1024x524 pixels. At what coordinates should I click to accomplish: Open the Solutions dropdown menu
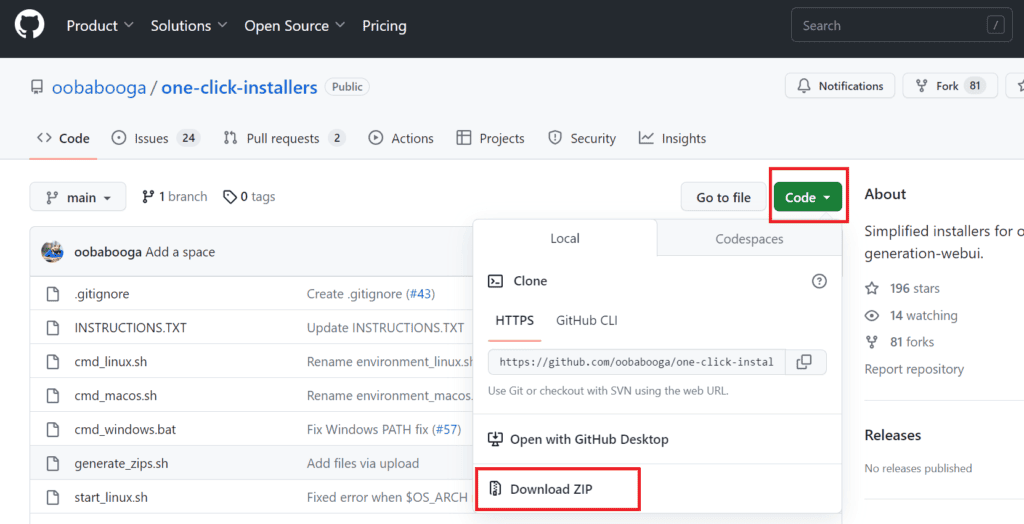pos(188,26)
